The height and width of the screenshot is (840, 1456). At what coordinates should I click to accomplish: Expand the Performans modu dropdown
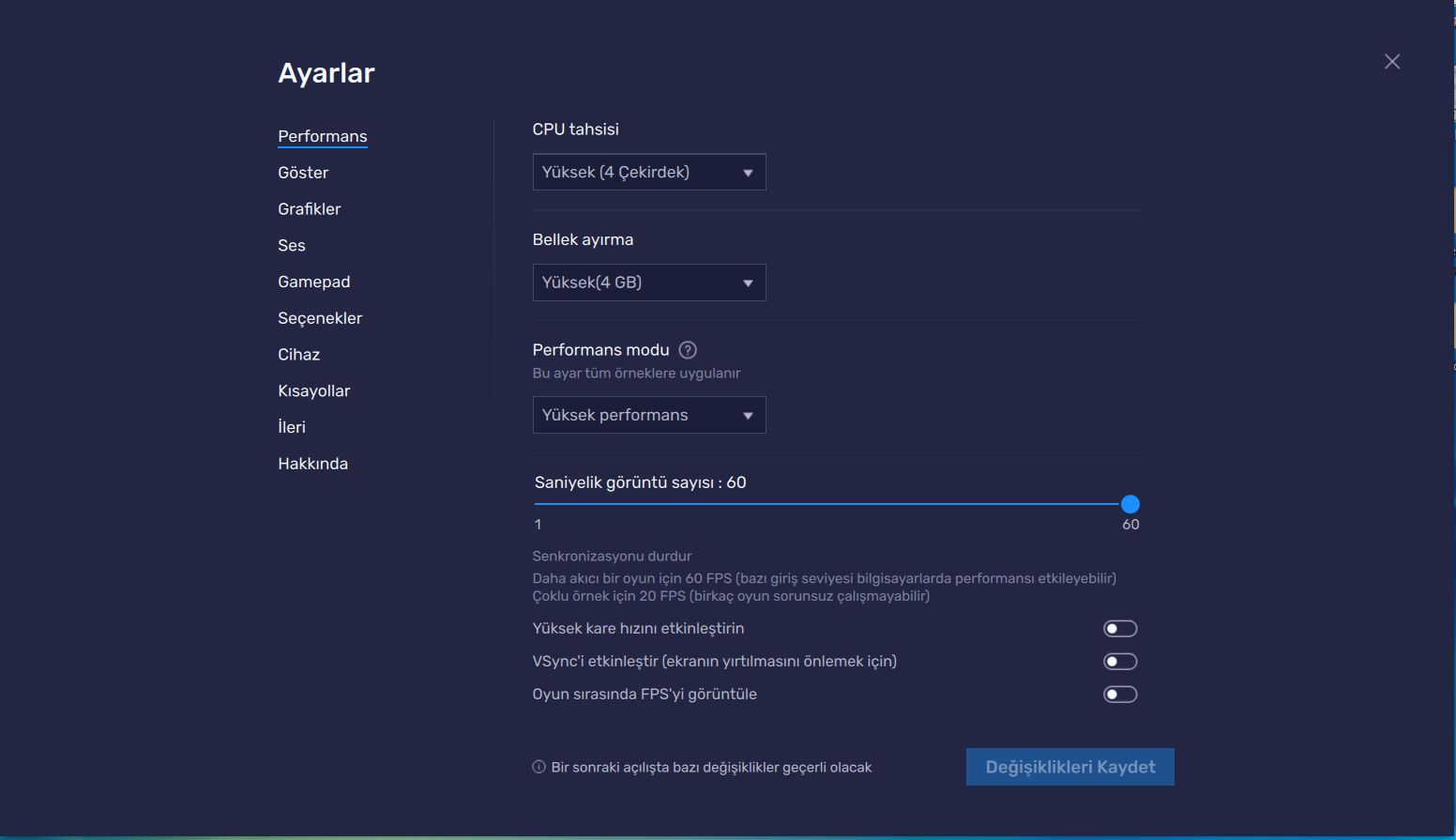649,415
